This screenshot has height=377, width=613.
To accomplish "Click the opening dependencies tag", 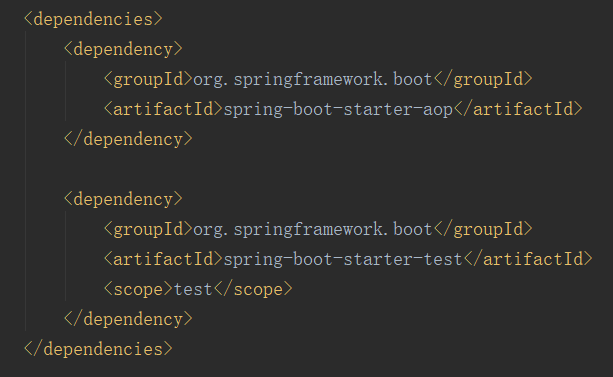I will tap(93, 19).
